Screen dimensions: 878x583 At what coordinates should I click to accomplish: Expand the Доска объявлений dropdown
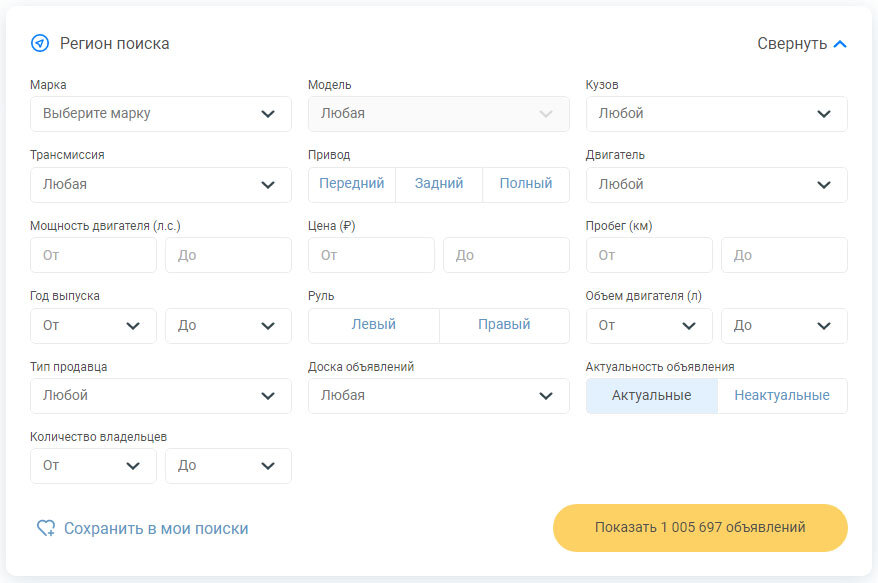[438, 396]
